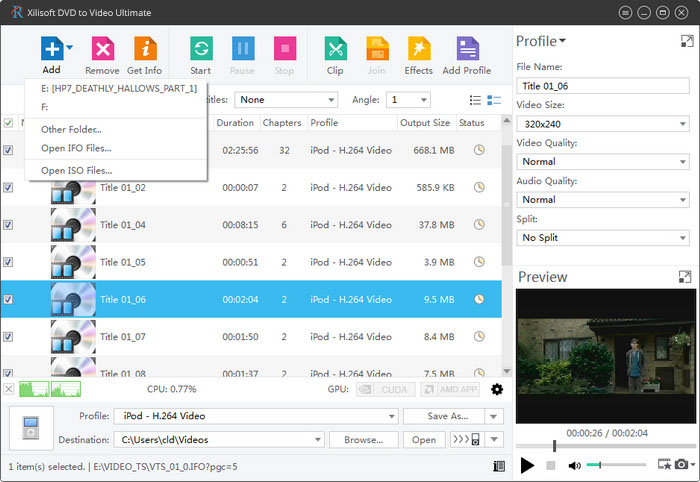Open the Split dropdown
700x482 pixels.
[602, 237]
